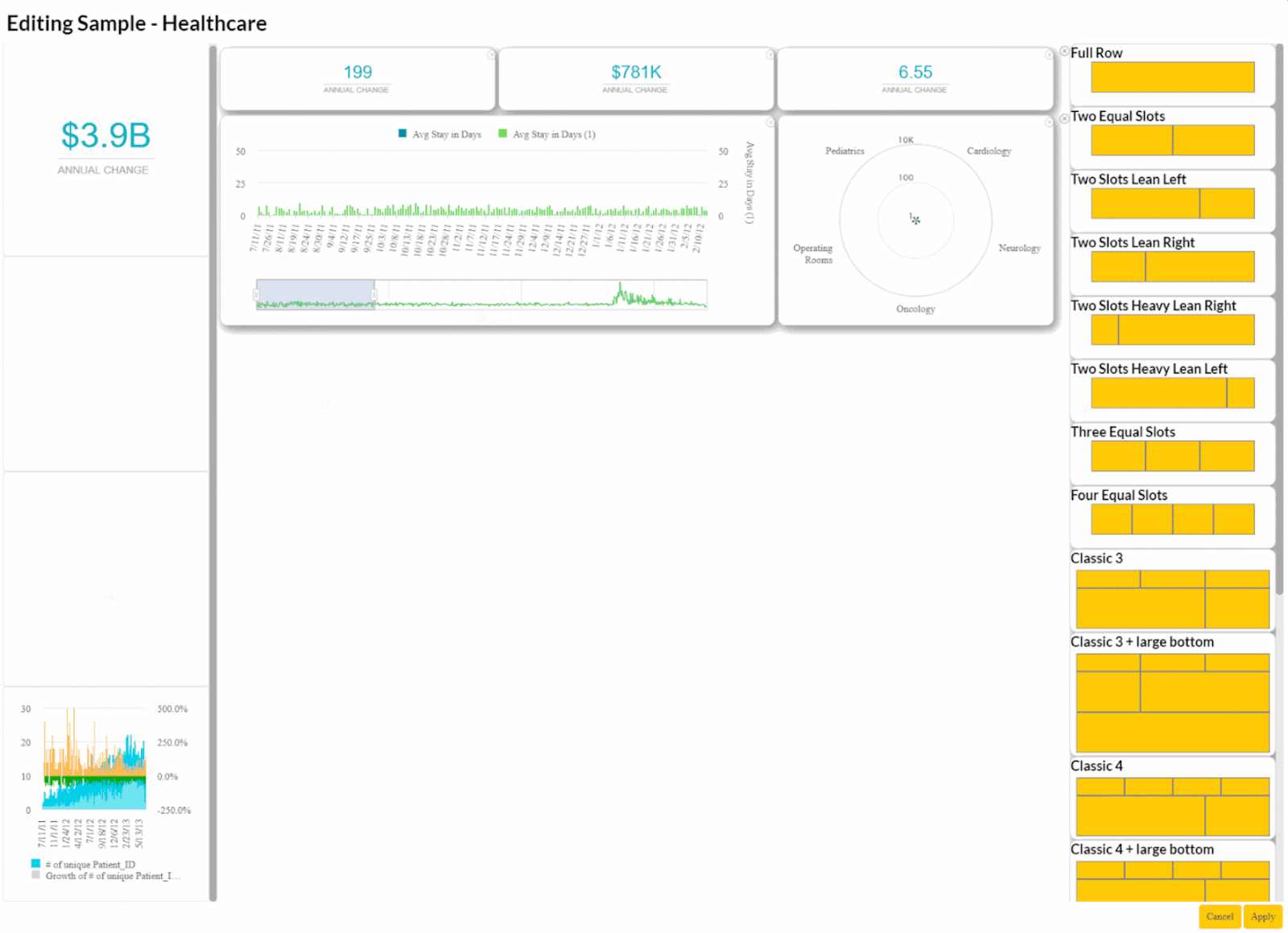The height and width of the screenshot is (933, 1288).
Task: Remove the radar chart card with Pediatrics
Action: click(x=1048, y=122)
